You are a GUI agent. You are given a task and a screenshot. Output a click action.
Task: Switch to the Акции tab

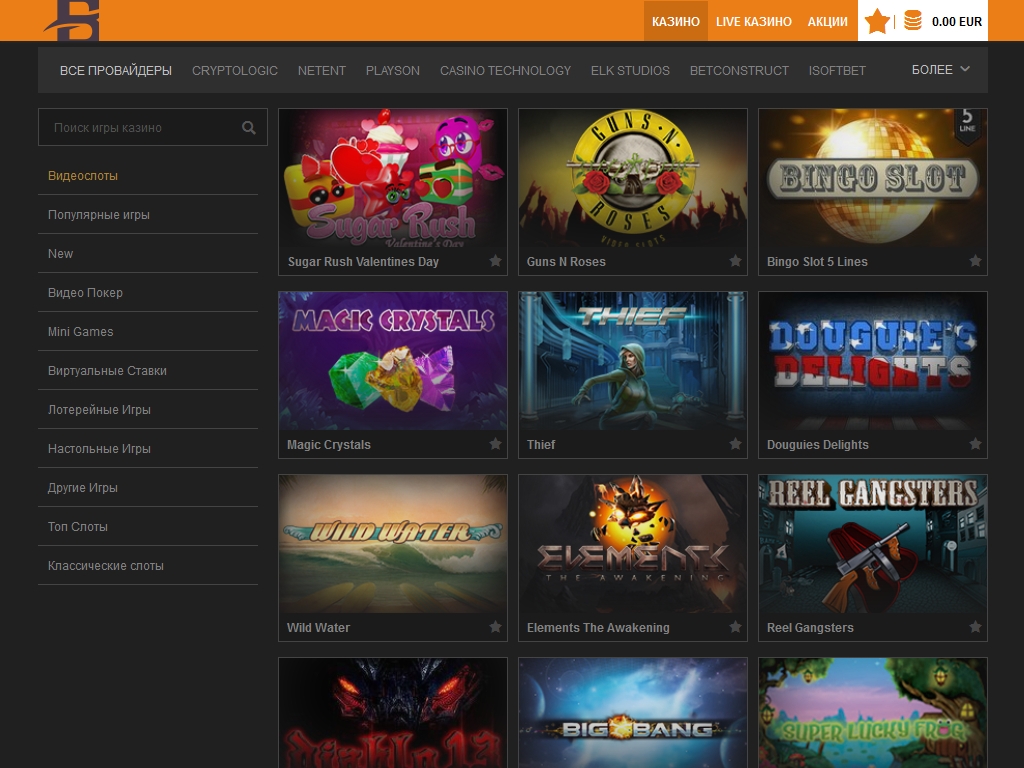click(x=827, y=21)
